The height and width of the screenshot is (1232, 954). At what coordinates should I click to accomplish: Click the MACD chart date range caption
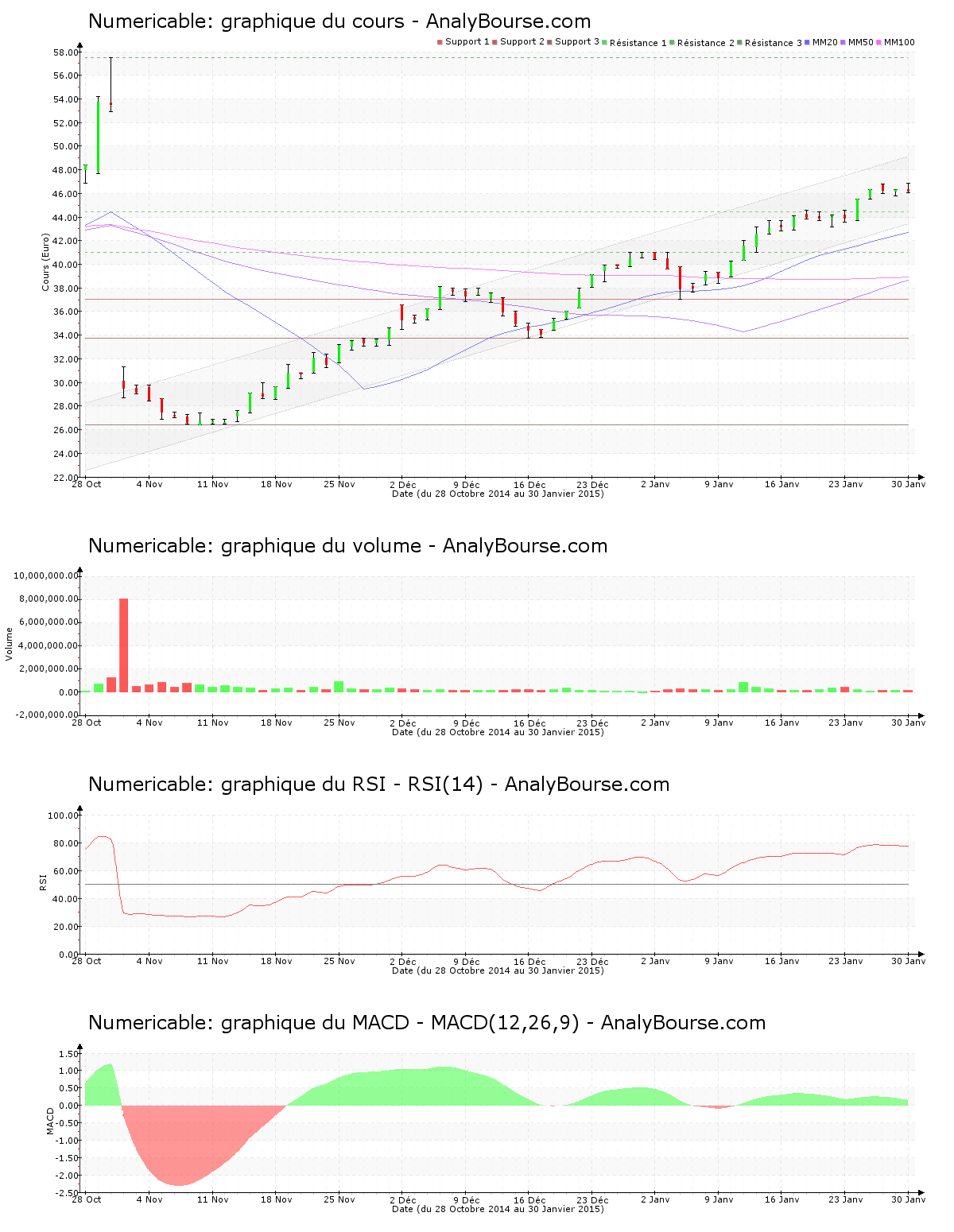click(498, 1209)
